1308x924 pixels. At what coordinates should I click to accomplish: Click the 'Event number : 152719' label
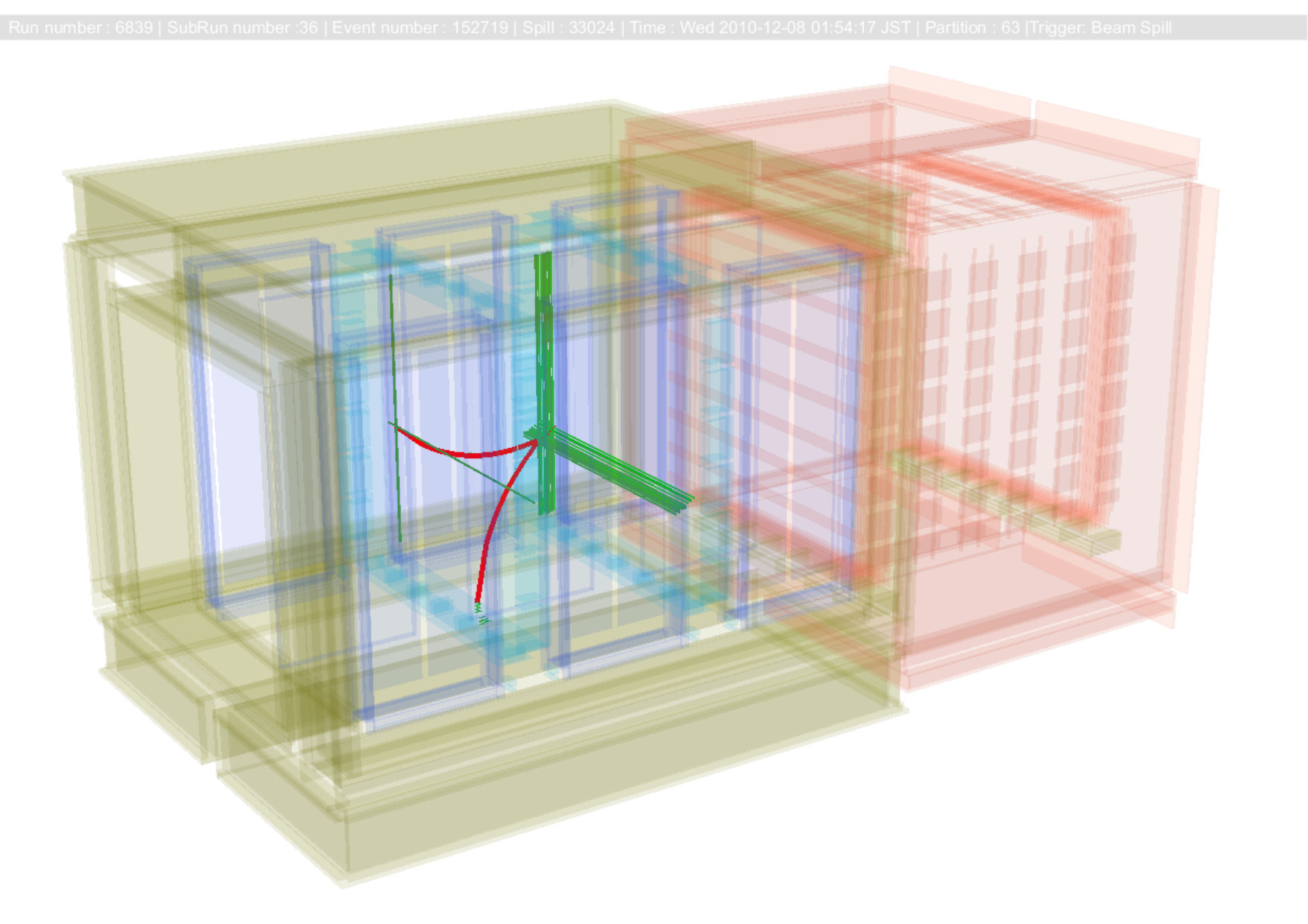click(x=420, y=28)
